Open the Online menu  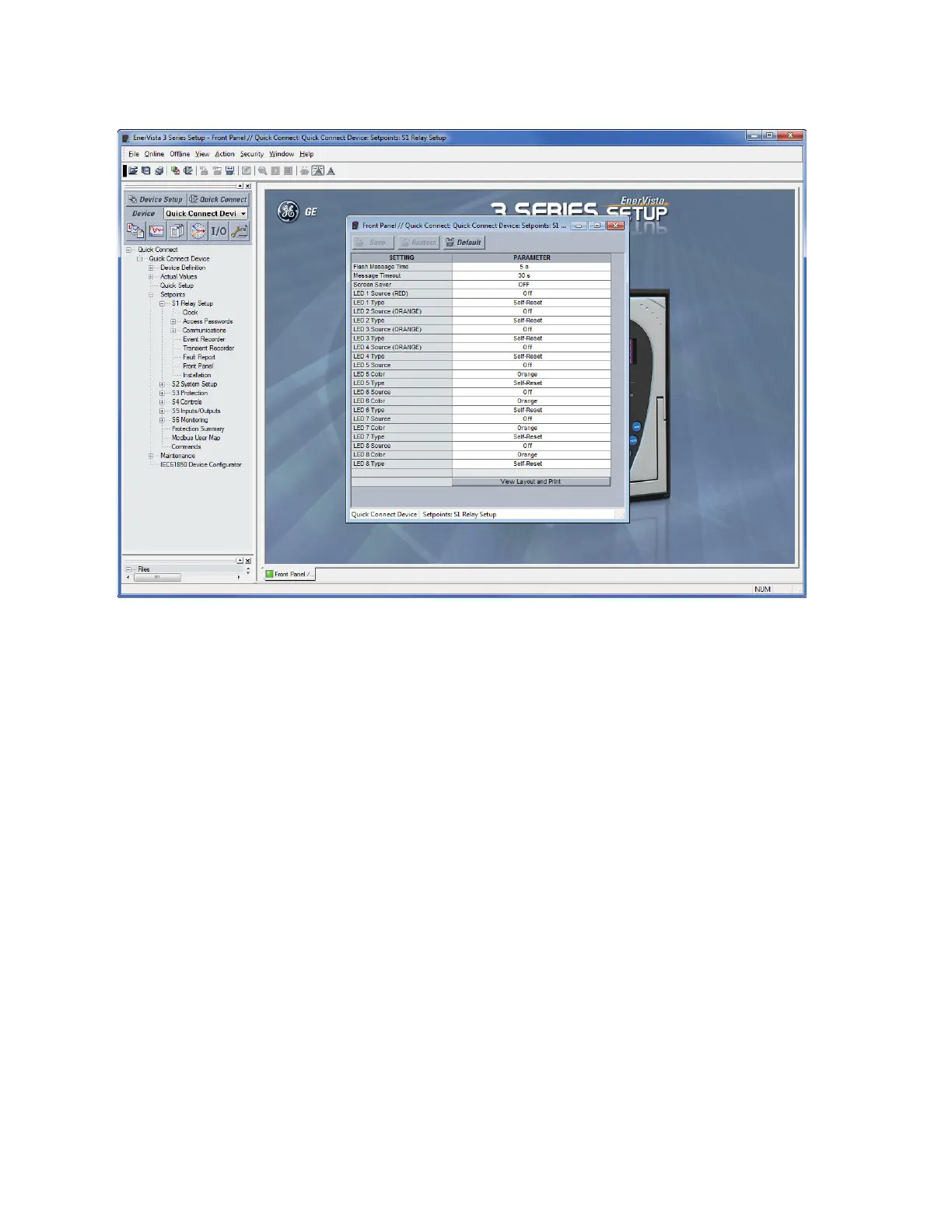pos(154,154)
